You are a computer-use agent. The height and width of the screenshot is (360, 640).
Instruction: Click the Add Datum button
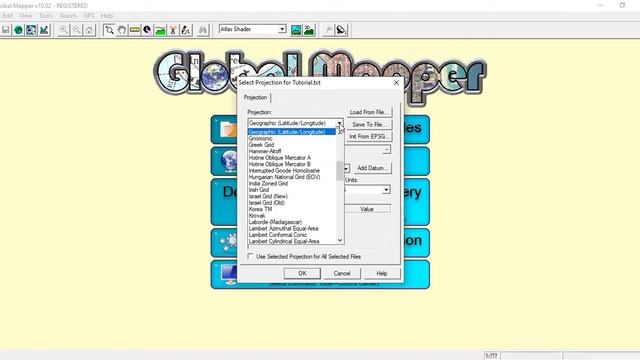(x=371, y=168)
